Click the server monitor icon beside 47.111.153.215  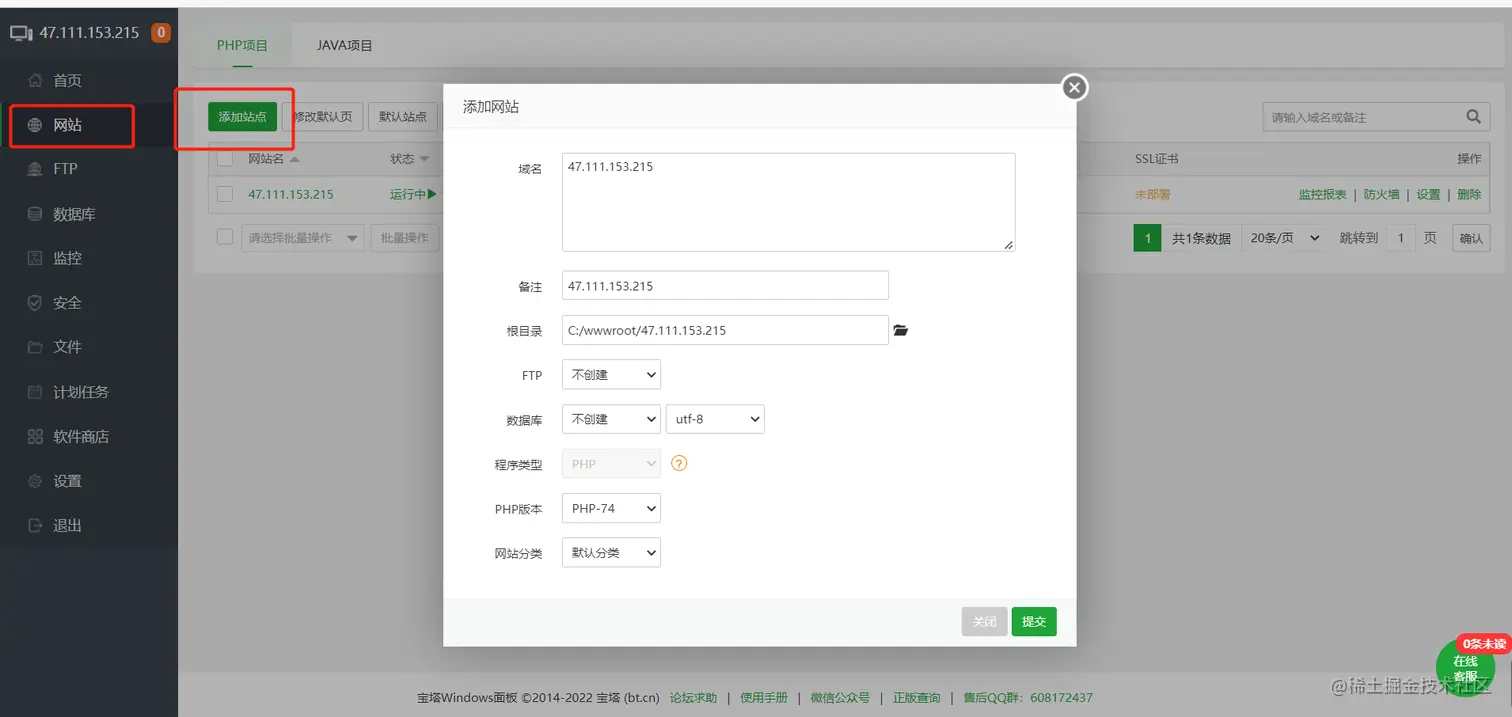(22, 33)
